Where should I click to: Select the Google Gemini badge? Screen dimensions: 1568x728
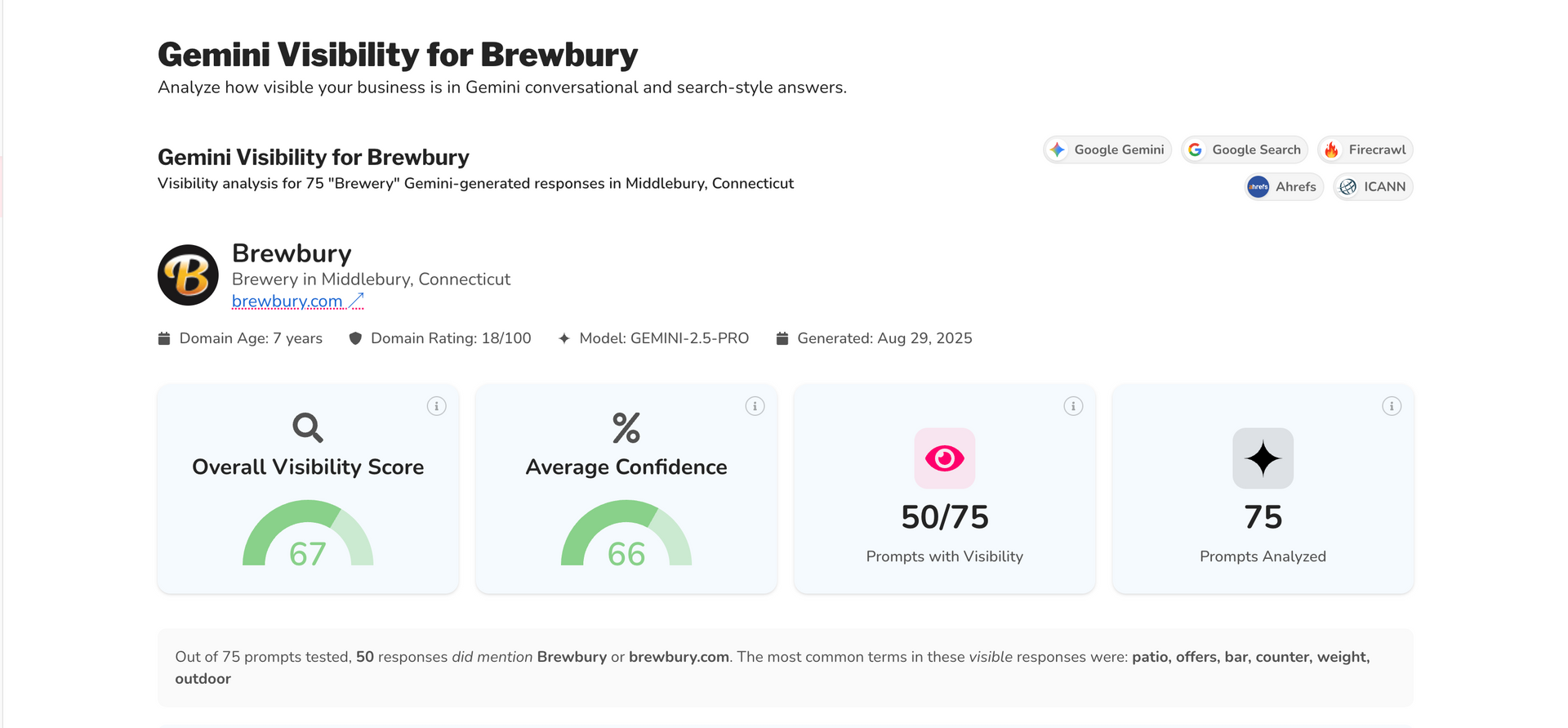click(x=1107, y=150)
